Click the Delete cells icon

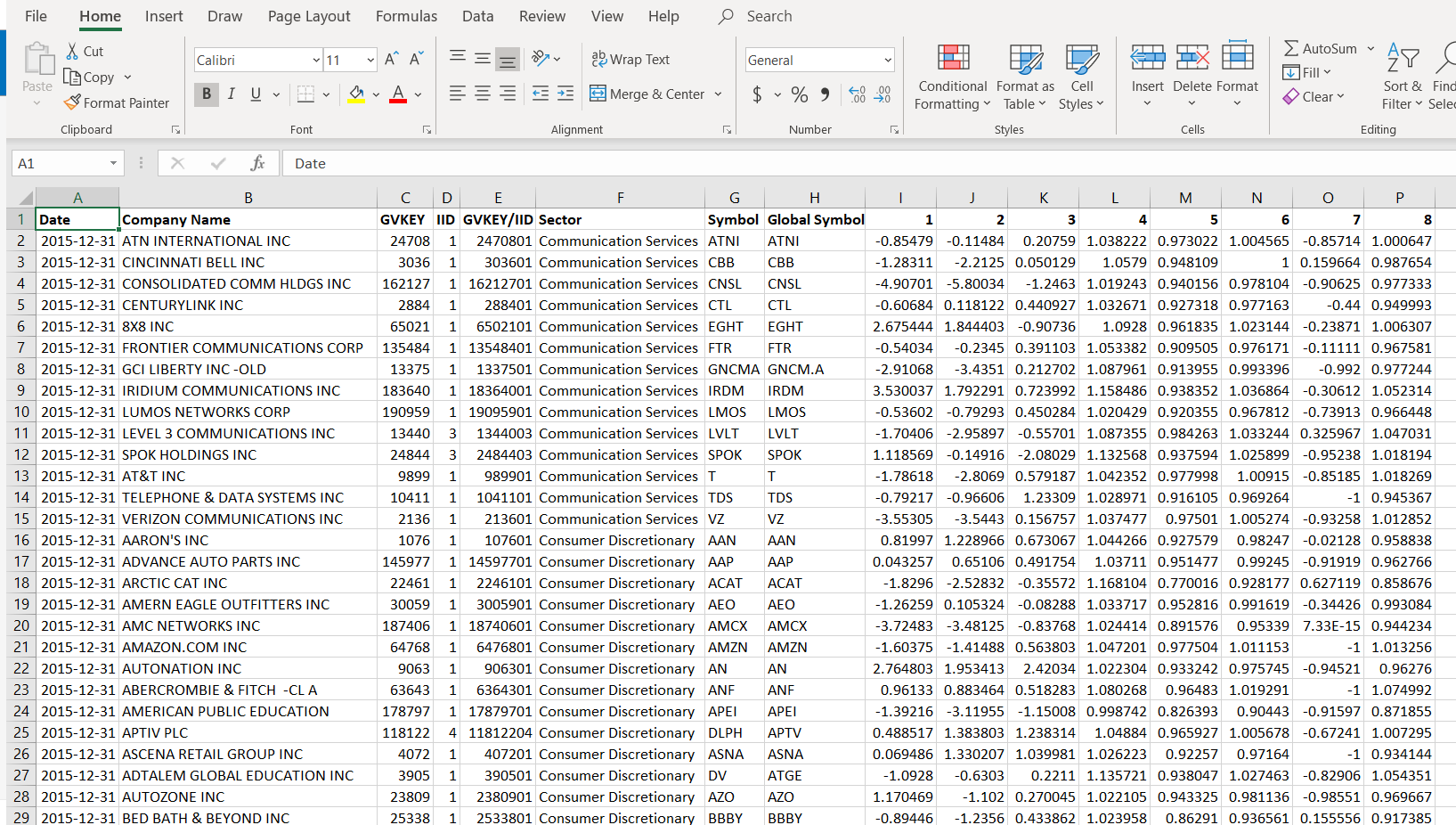1192,58
